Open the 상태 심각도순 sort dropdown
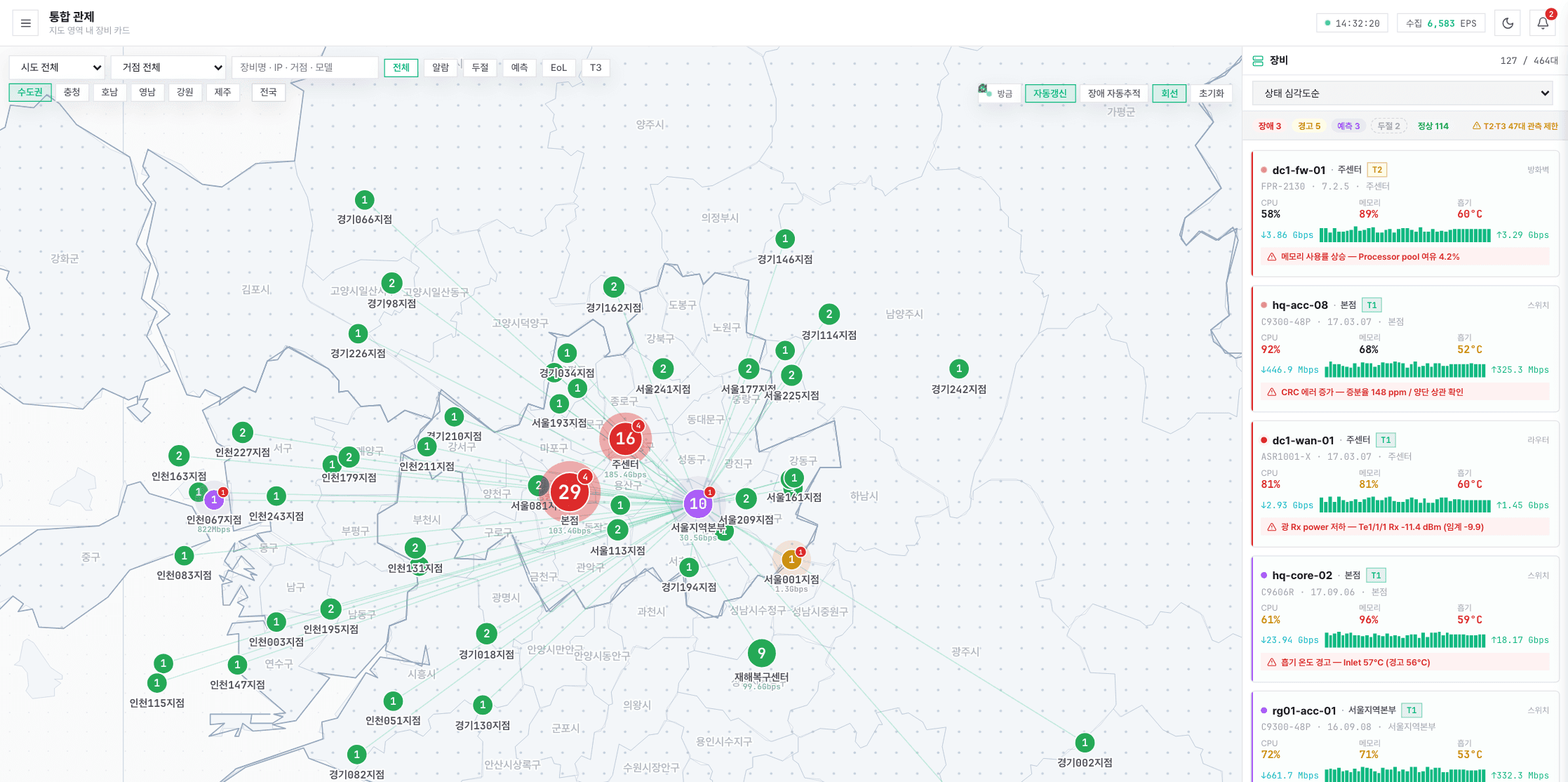 (1402, 93)
